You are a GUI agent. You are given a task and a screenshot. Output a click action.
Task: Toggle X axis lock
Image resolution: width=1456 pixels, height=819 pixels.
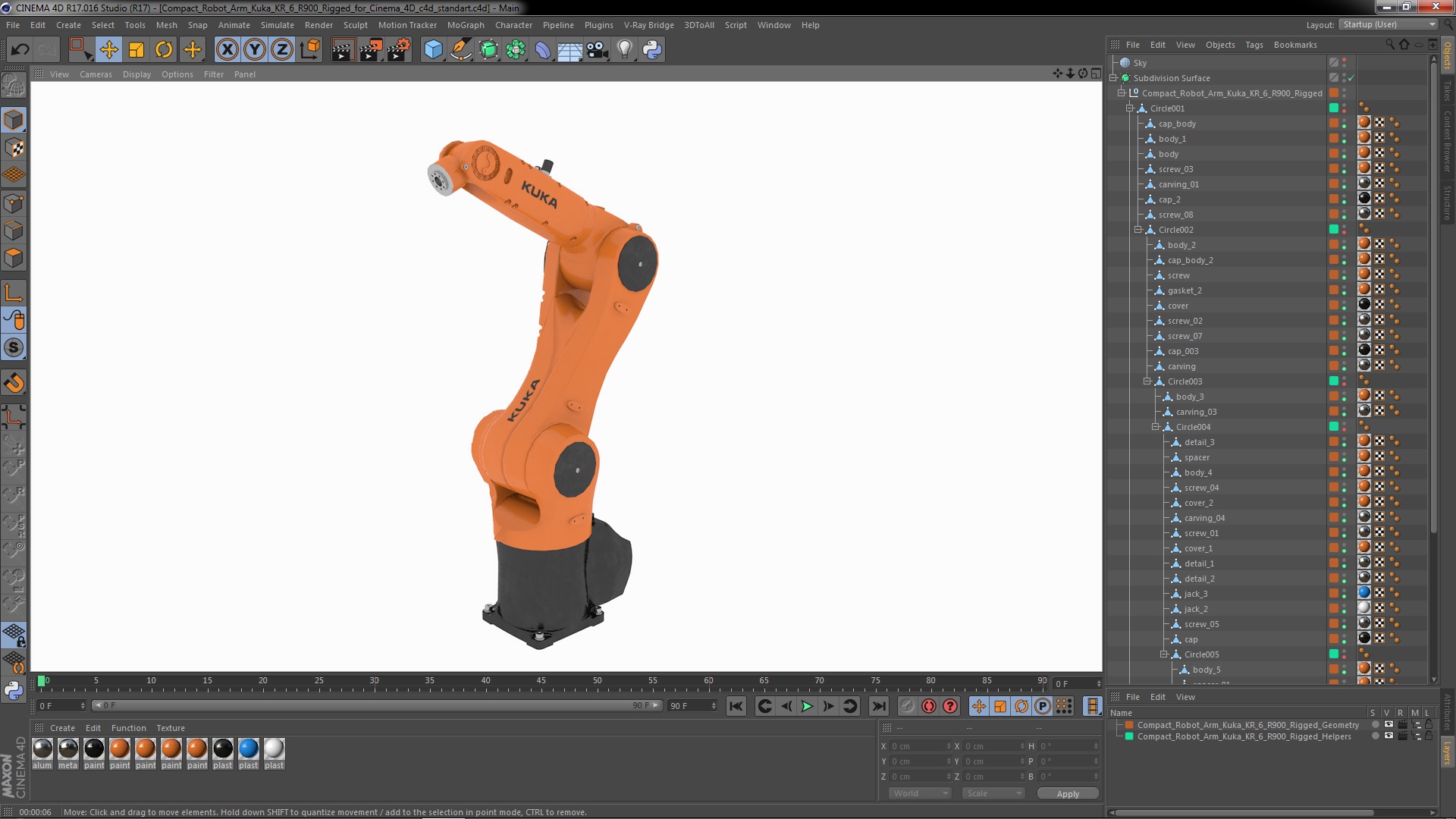227,50
